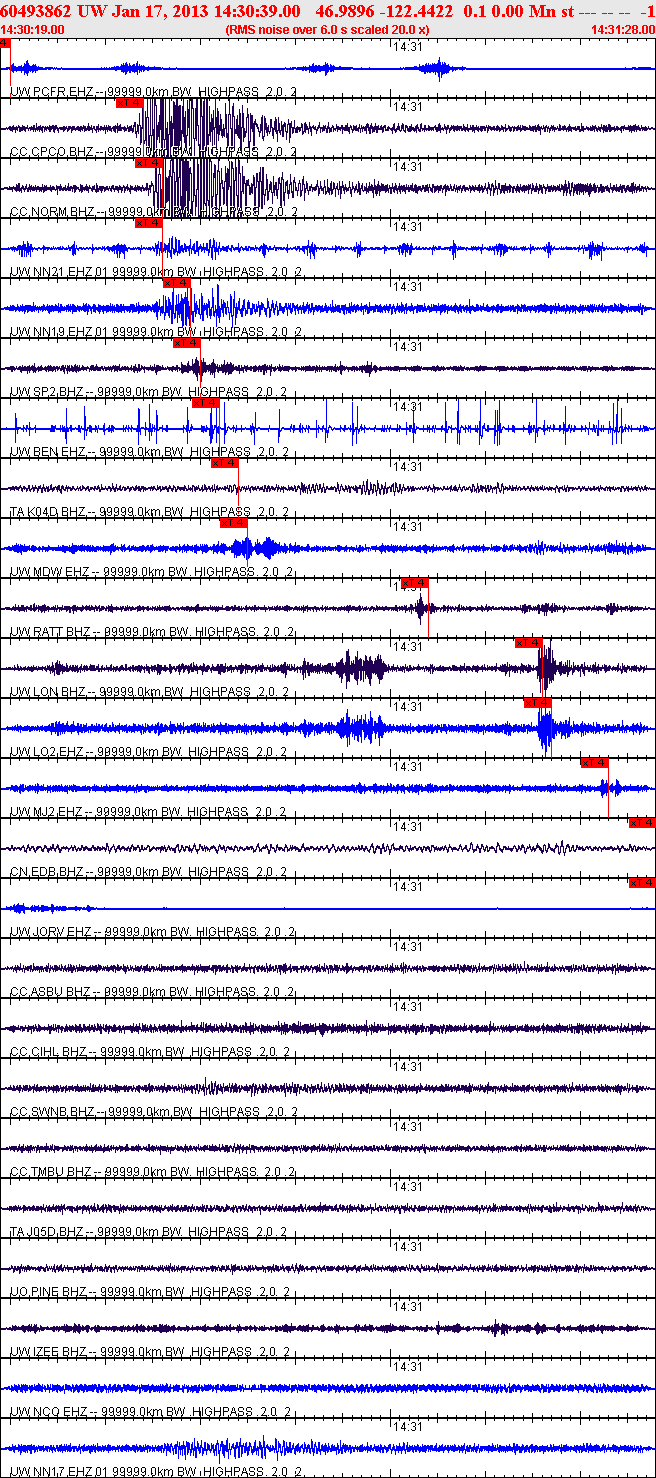656x1478 pixels.
Task: Click the 14:31 tick label on the NN17 trace
Action: click(x=407, y=1427)
